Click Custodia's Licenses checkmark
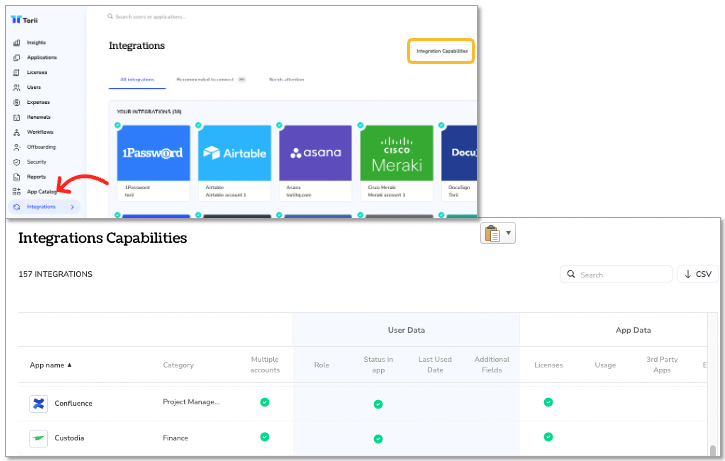 [548, 437]
